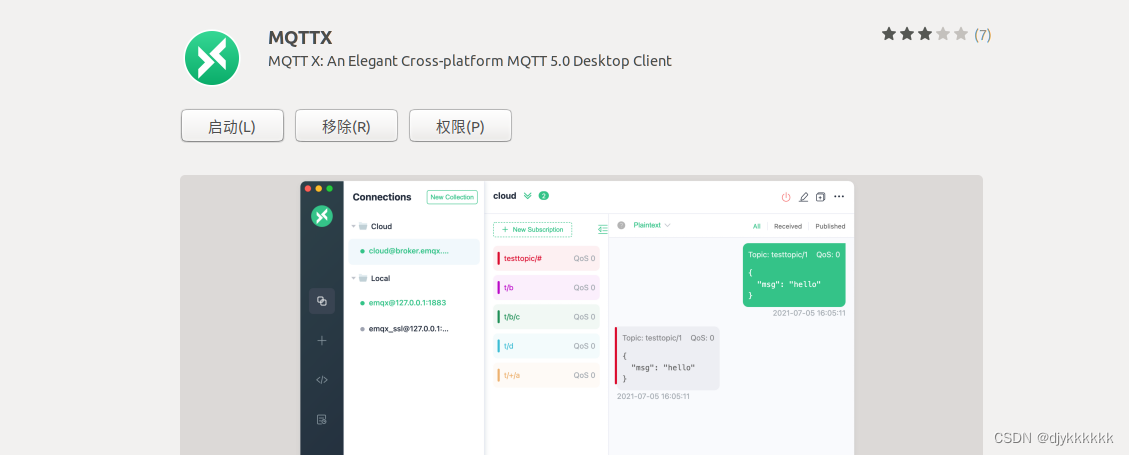The width and height of the screenshot is (1129, 455).
Task: Click the new window icon
Action: coord(821,197)
